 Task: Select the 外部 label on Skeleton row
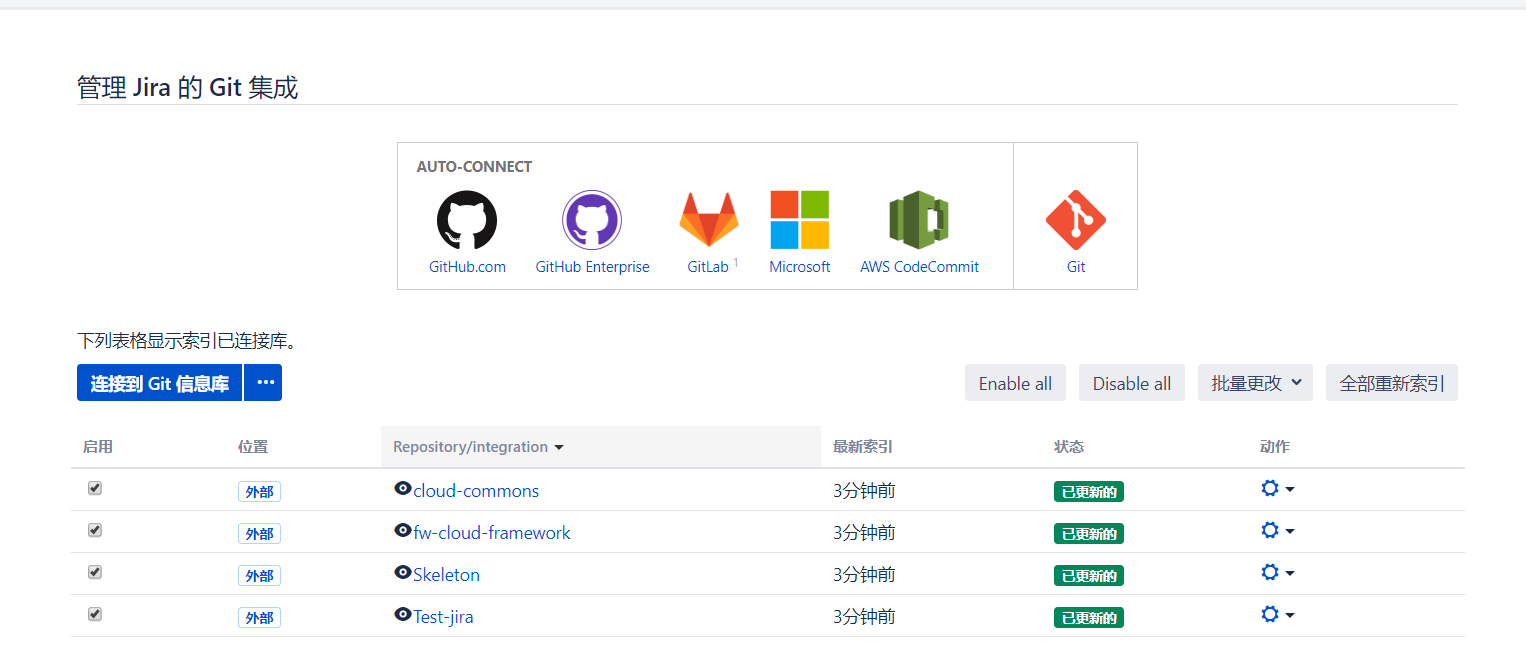point(259,575)
